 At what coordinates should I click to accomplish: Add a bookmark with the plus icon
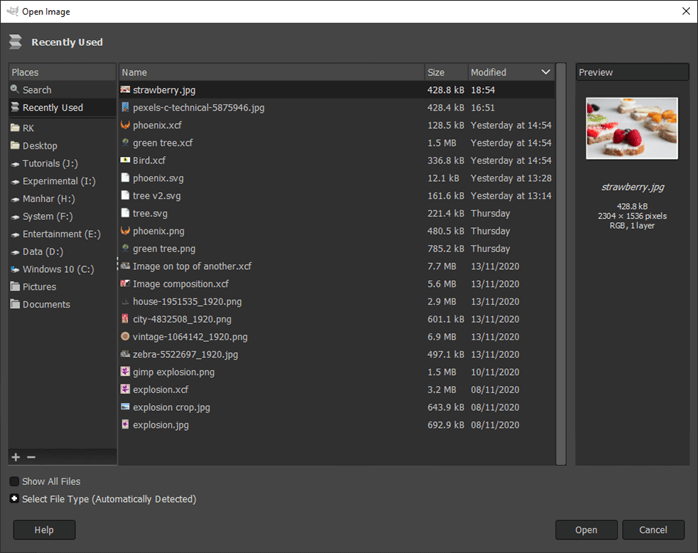[x=16, y=457]
